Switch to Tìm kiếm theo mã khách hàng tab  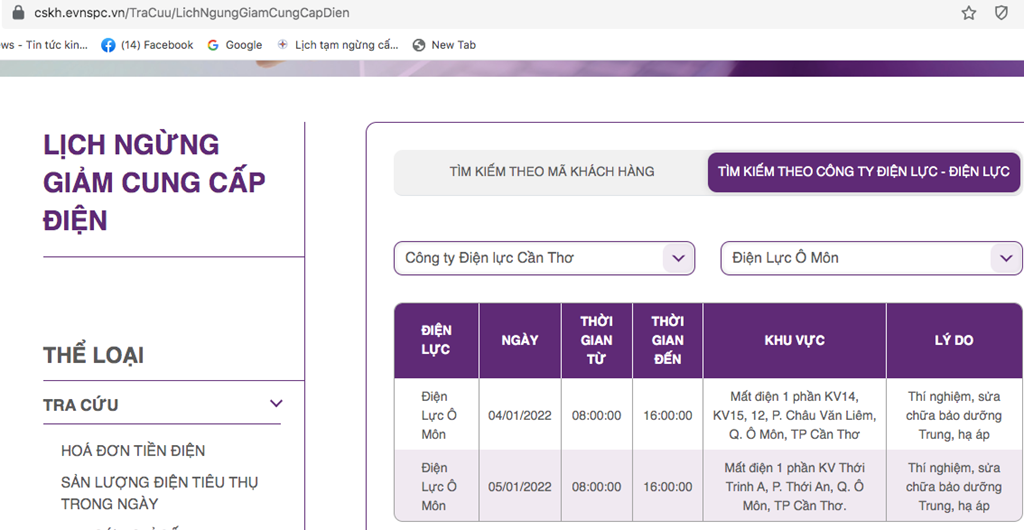(551, 172)
